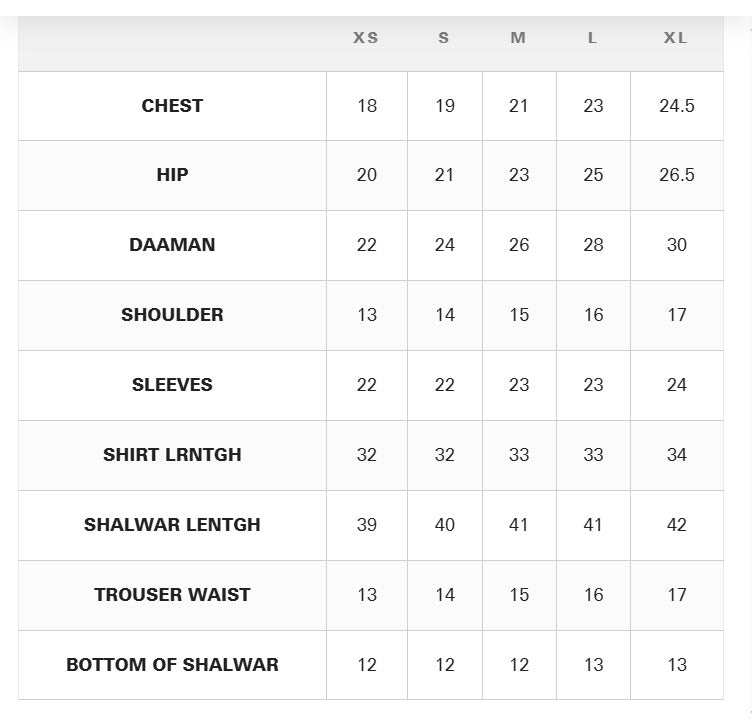Viewport: 752px width, 720px height.
Task: Select the HIP row label
Action: coord(172,175)
